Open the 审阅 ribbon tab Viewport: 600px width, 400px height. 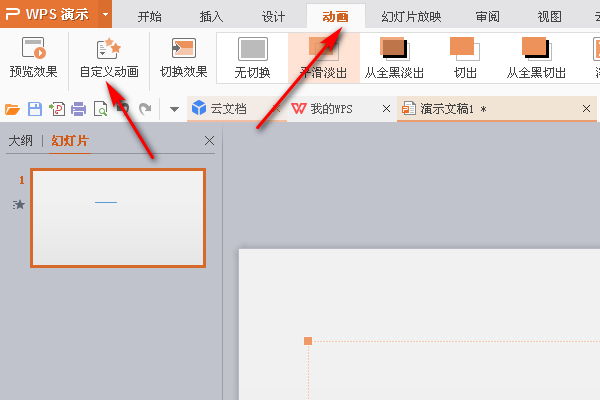click(x=488, y=17)
